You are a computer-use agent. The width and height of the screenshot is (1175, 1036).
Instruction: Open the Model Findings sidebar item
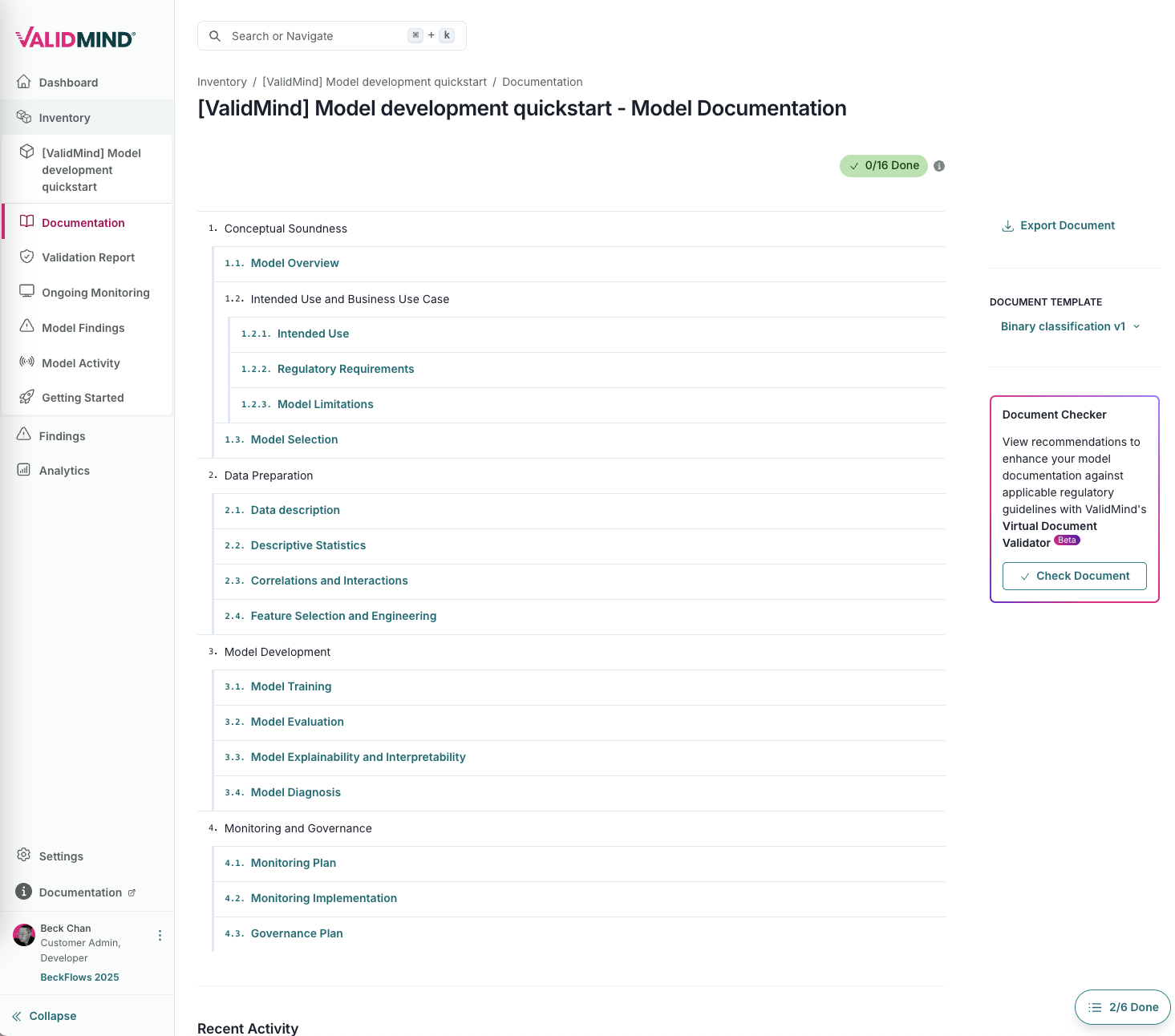[83, 328]
